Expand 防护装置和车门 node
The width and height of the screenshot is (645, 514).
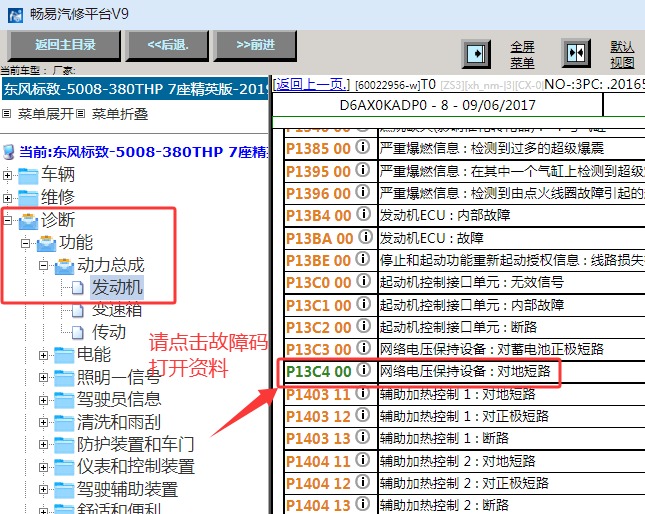(x=43, y=445)
